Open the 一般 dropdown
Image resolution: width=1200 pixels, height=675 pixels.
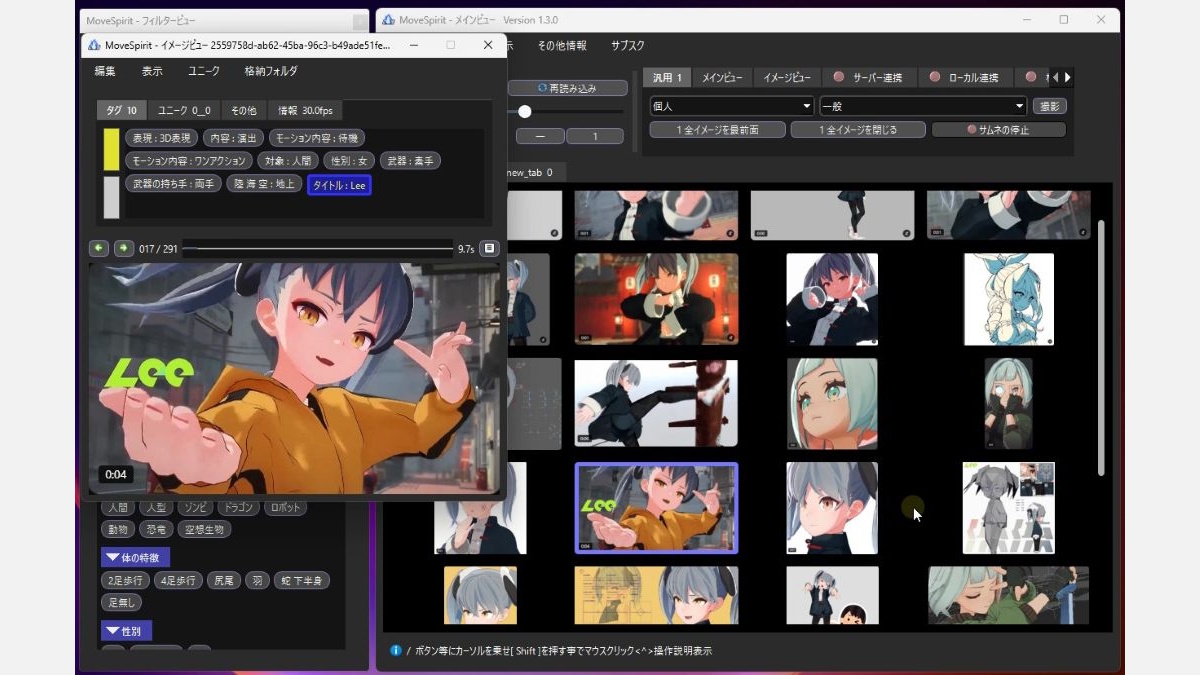tap(923, 106)
